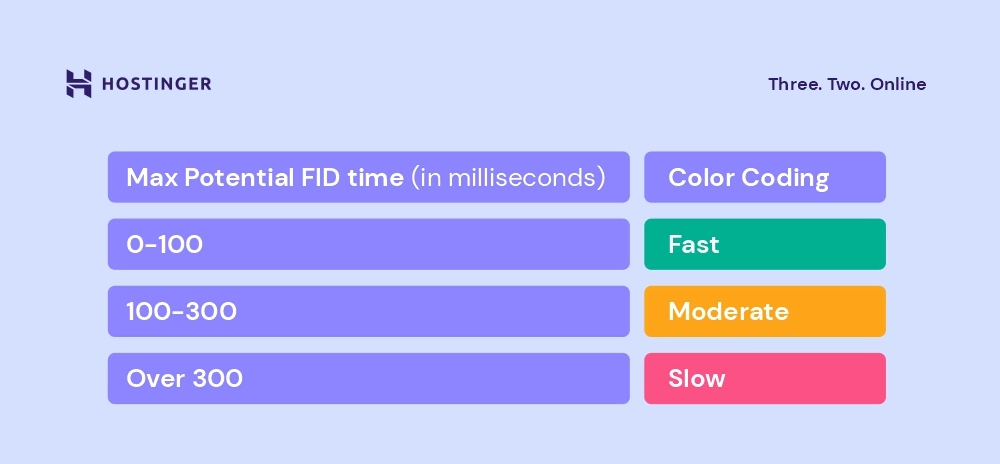
Task: Pick the orange Moderate color swatch
Action: click(x=765, y=311)
